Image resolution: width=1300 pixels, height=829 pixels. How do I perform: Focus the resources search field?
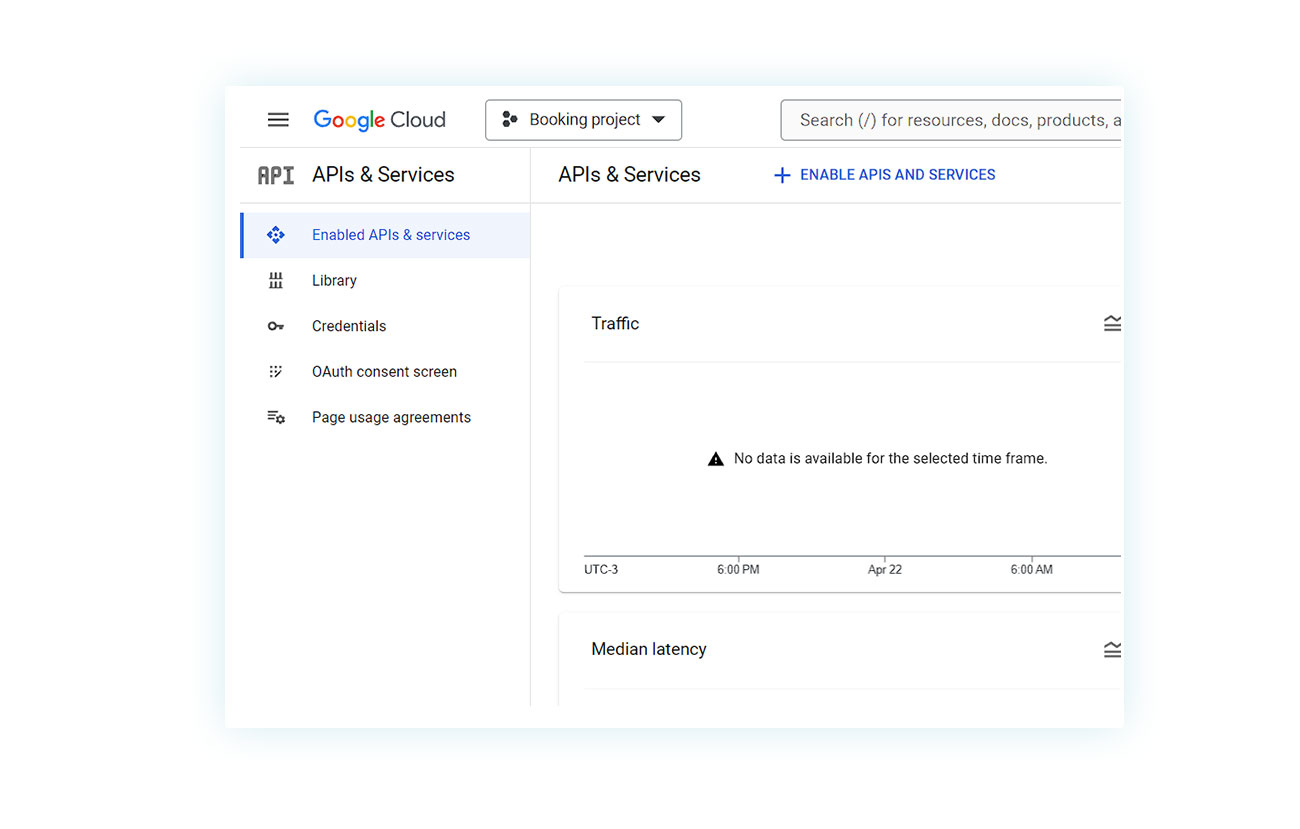[950, 120]
